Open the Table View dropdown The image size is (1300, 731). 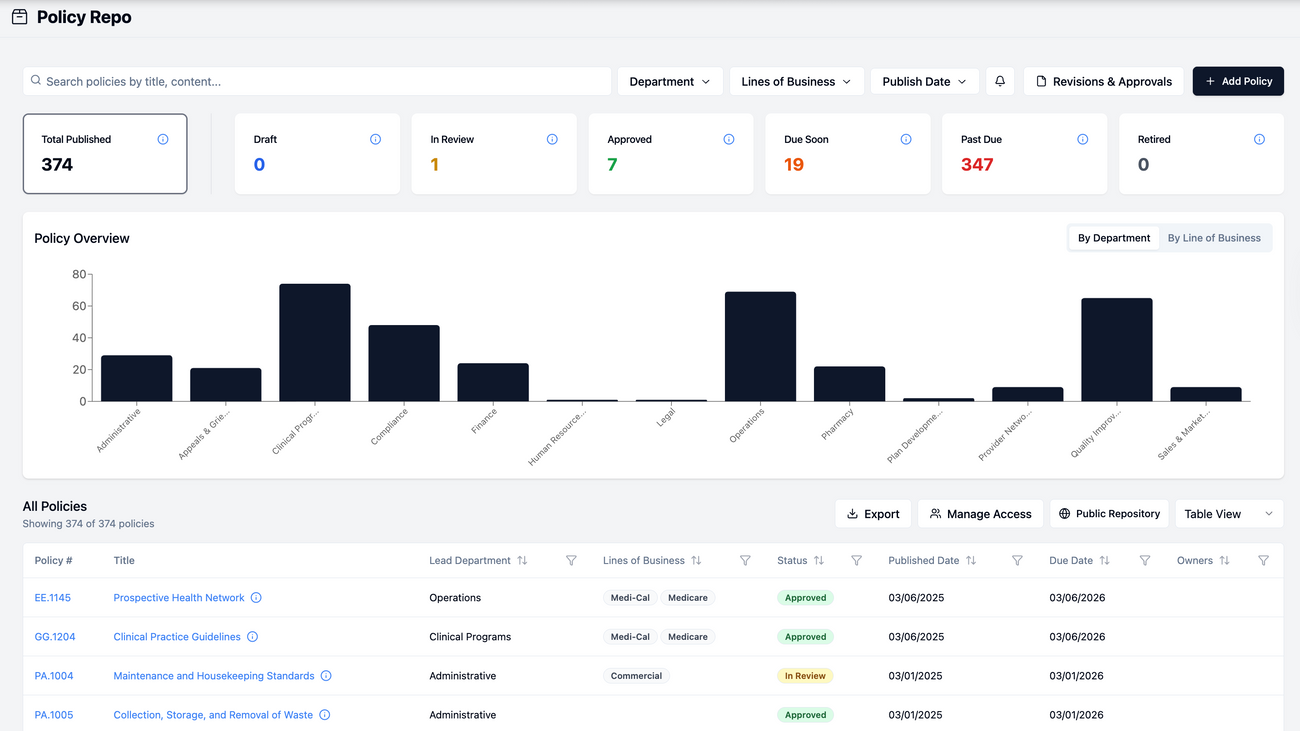click(x=1228, y=513)
